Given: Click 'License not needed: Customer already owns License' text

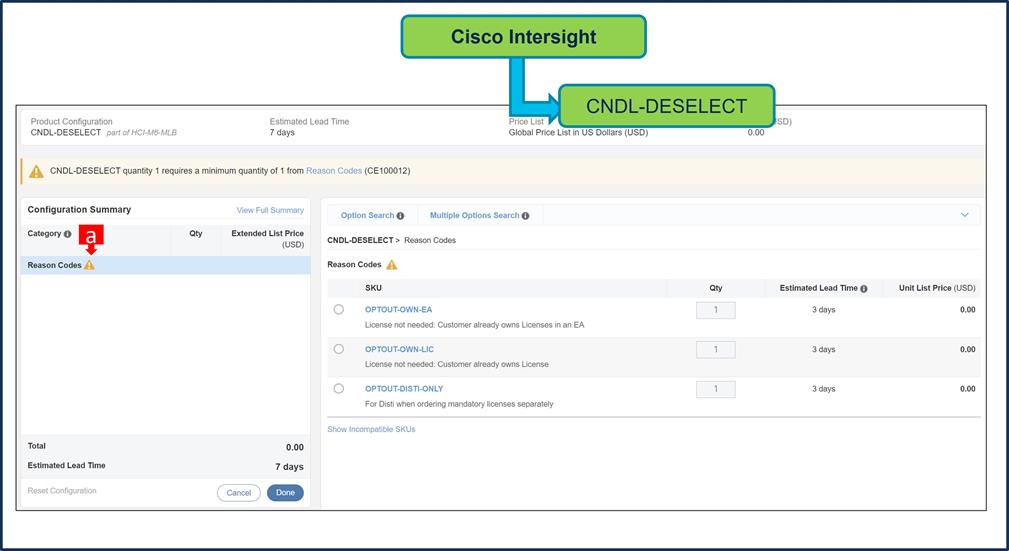Looking at the screenshot, I should coord(457,364).
